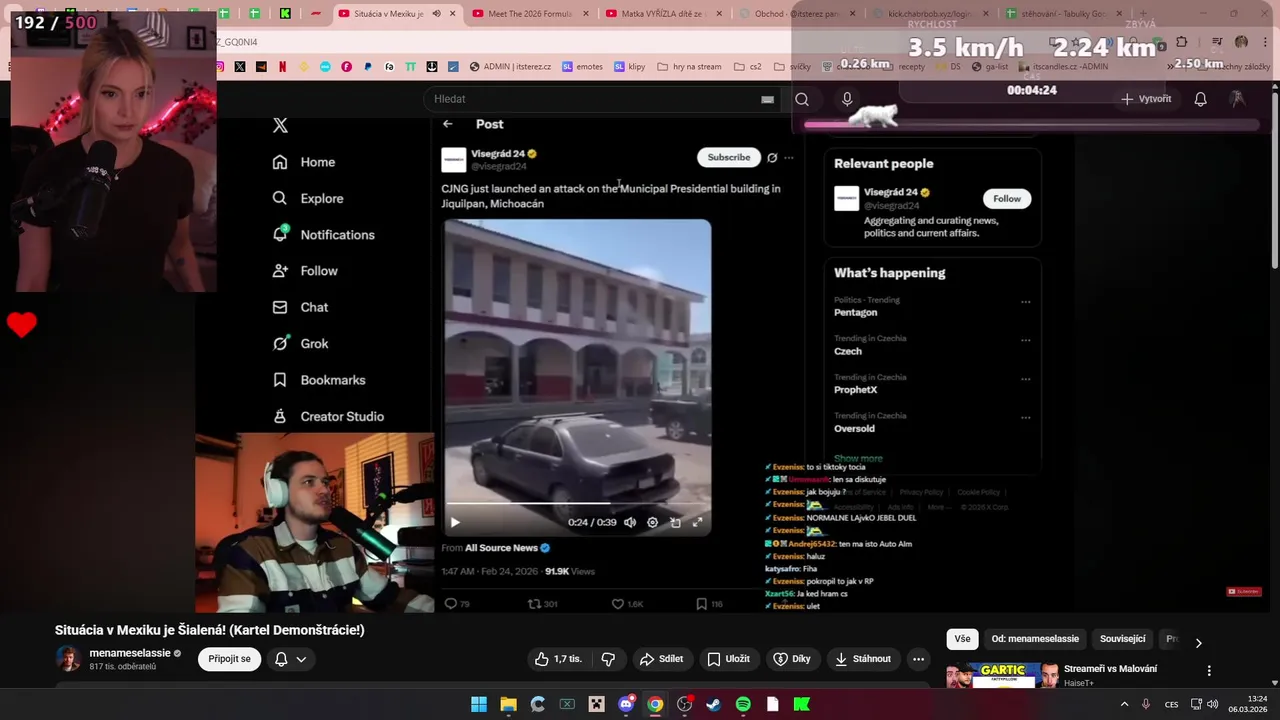Seek on the X video progress bar
Viewport: 1280px width, 720px height.
tap(578, 503)
